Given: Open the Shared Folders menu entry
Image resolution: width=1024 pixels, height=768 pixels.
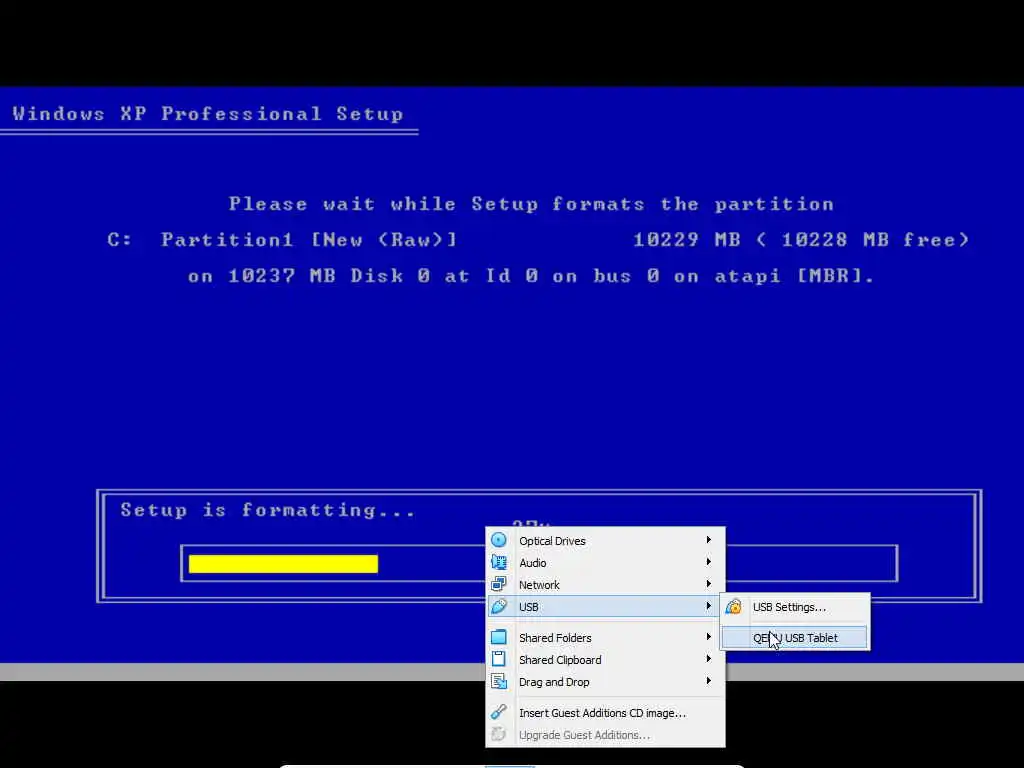Looking at the screenshot, I should (x=605, y=638).
